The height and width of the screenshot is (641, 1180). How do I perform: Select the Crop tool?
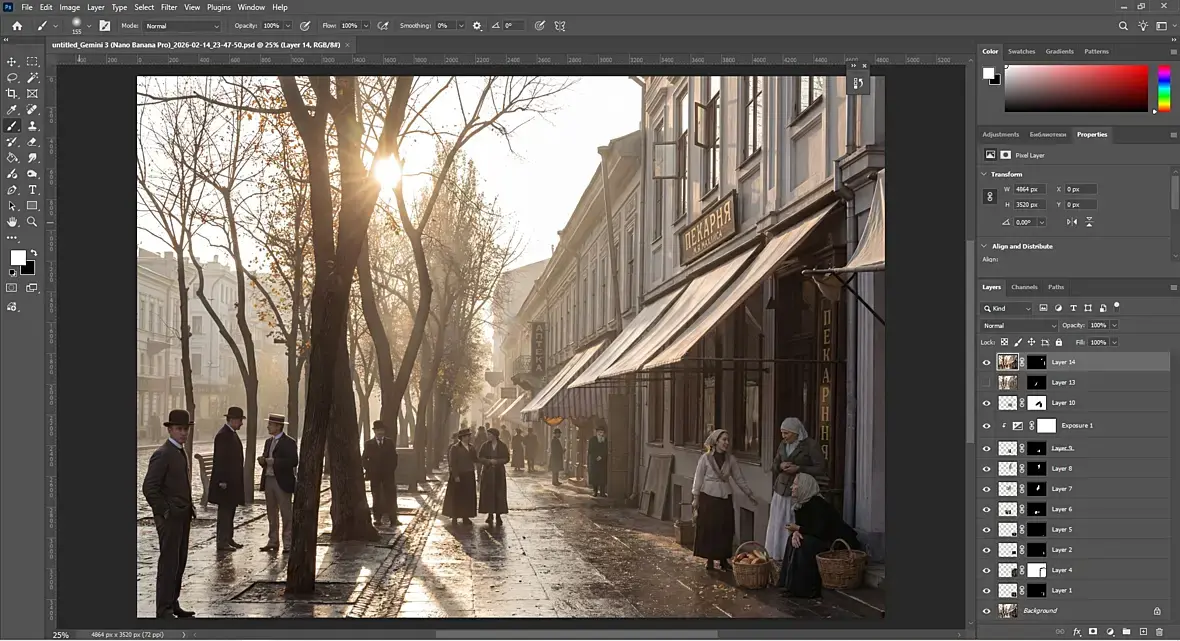pyautogui.click(x=12, y=93)
